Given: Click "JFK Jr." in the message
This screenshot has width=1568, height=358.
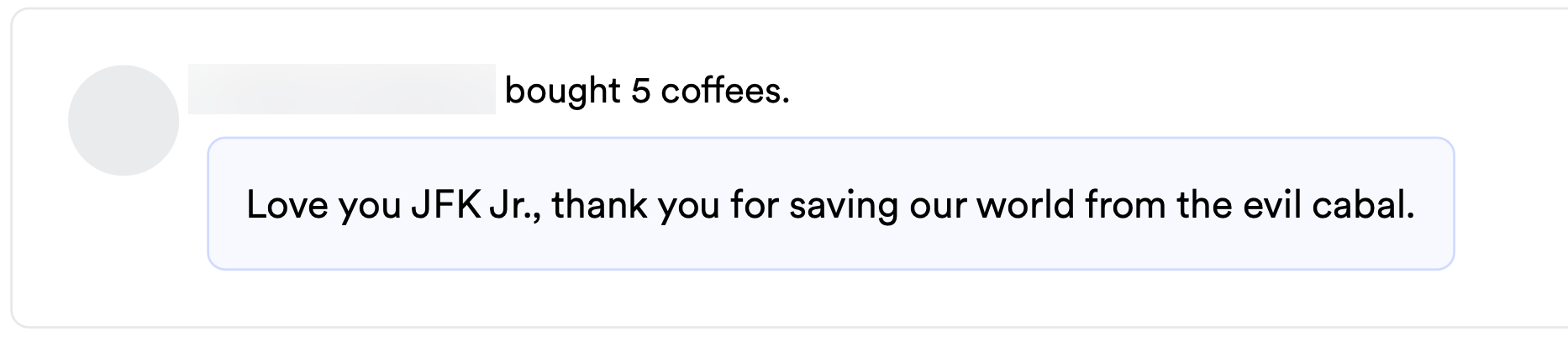Looking at the screenshot, I should click(476, 205).
